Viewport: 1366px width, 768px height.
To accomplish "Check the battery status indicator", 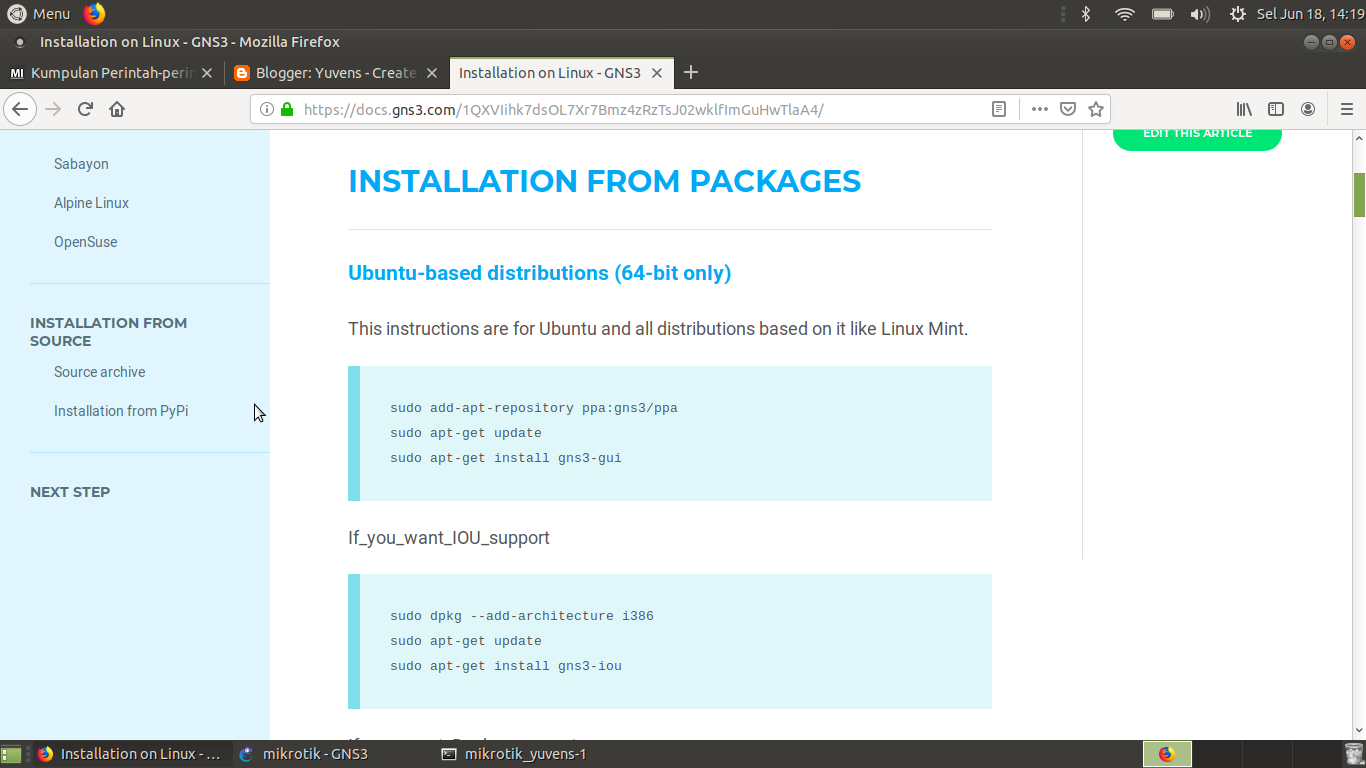I will click(x=1162, y=14).
